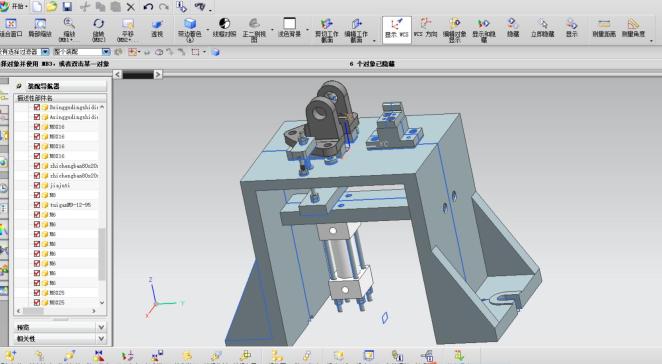The width and height of the screenshot is (662, 364).
Task: Click the navigator horizontal scrollbar right arrow
Action: click(x=94, y=311)
